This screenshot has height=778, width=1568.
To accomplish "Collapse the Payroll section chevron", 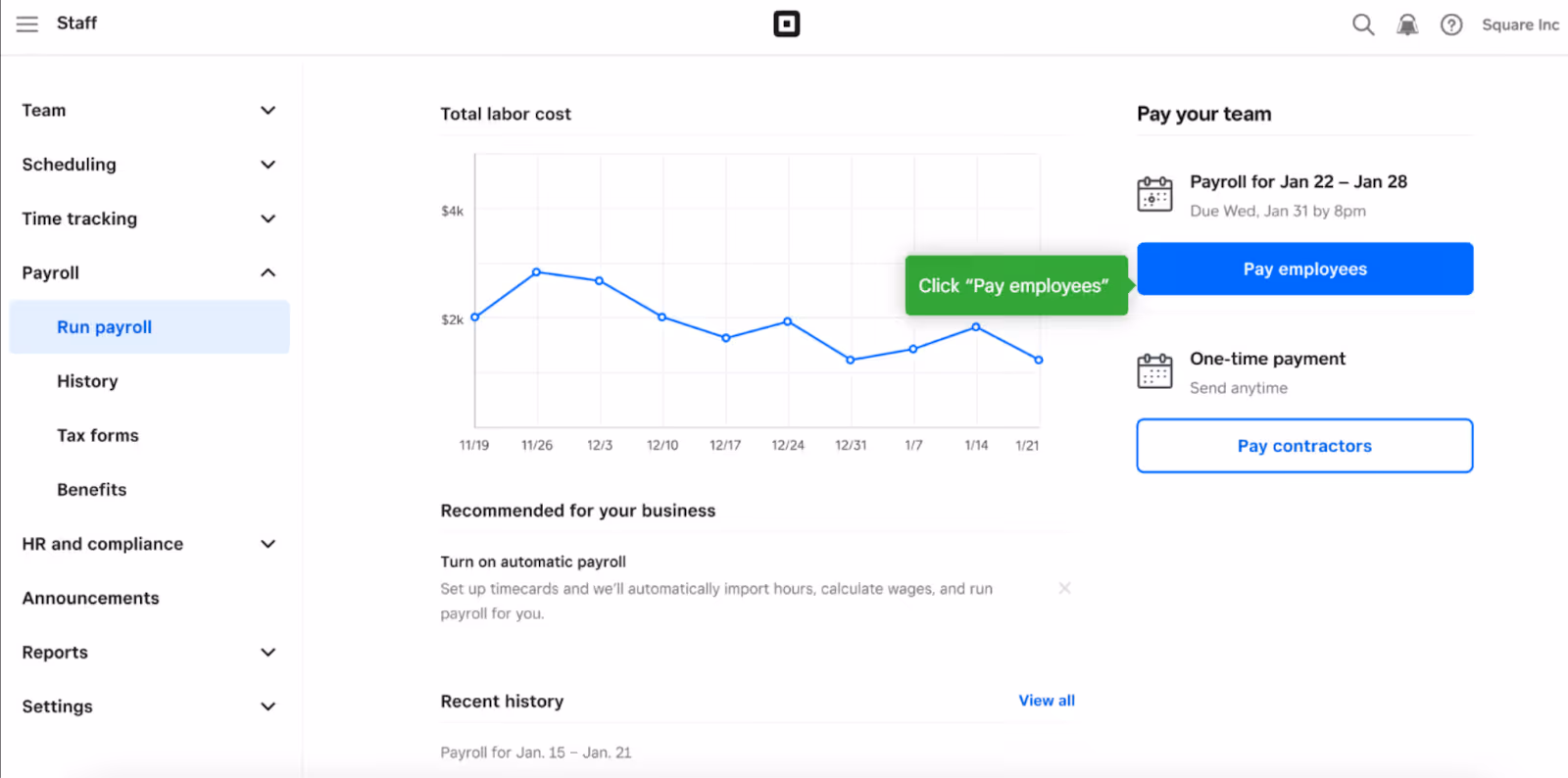I will (x=268, y=272).
